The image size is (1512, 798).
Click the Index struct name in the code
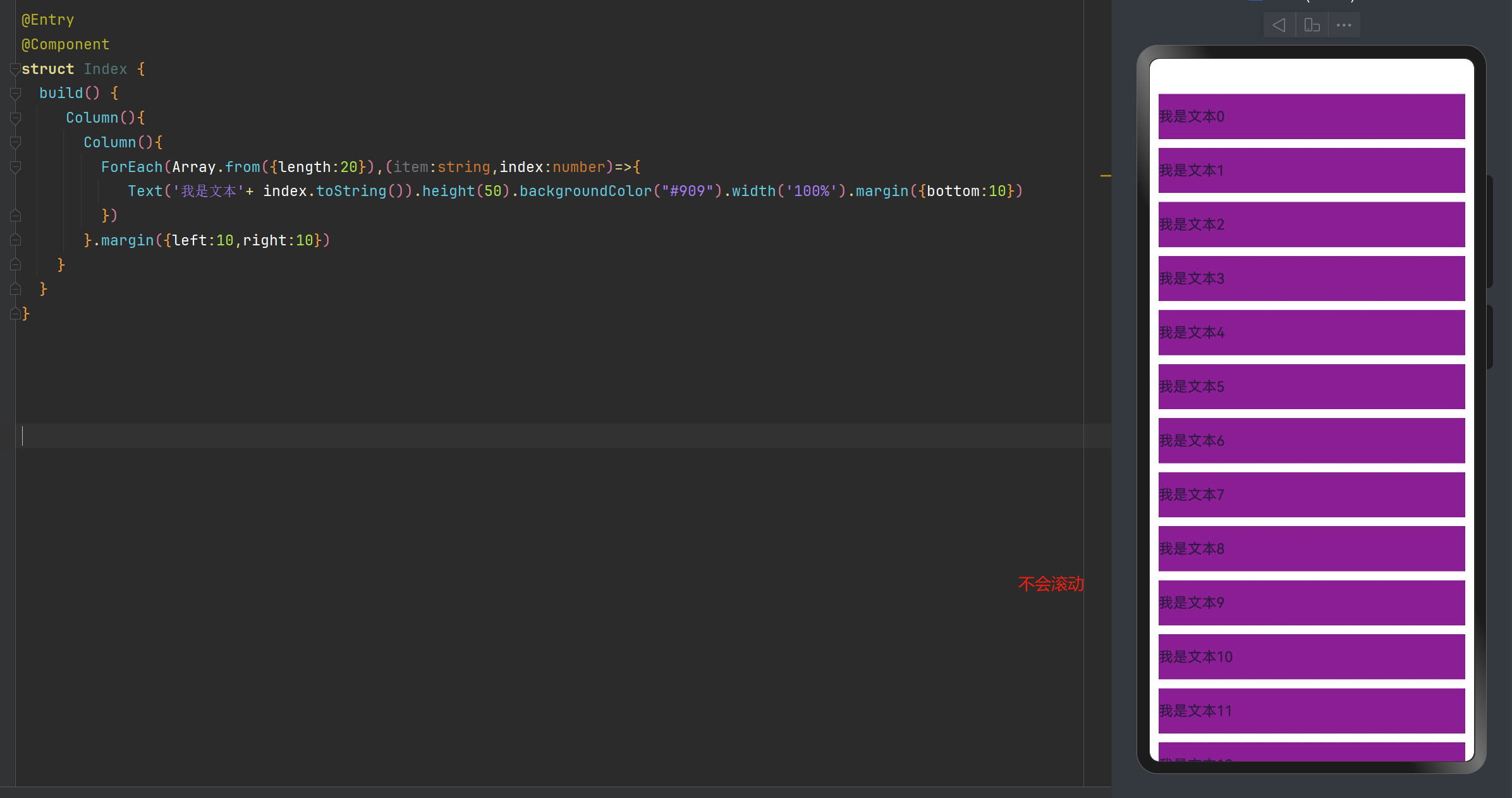click(x=105, y=69)
